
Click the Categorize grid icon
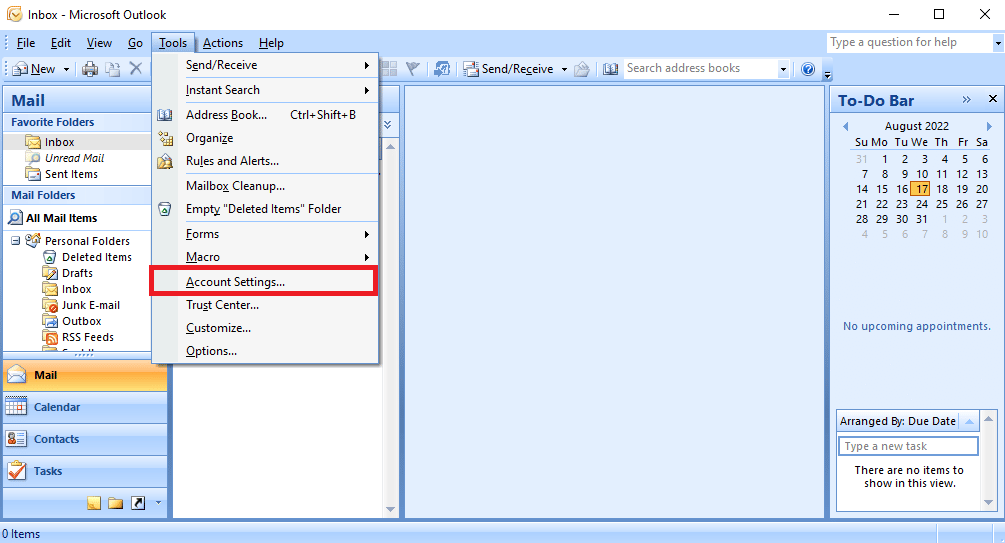[390, 69]
